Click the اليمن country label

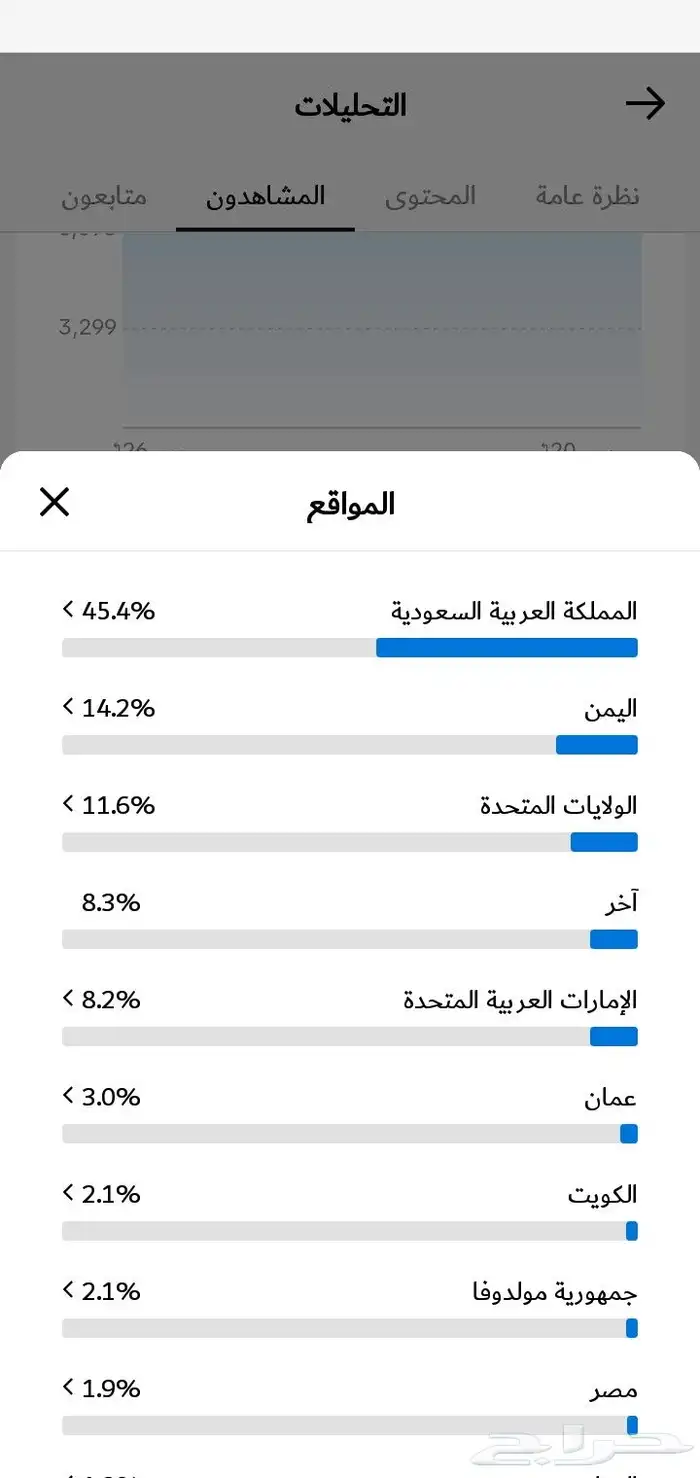(610, 709)
